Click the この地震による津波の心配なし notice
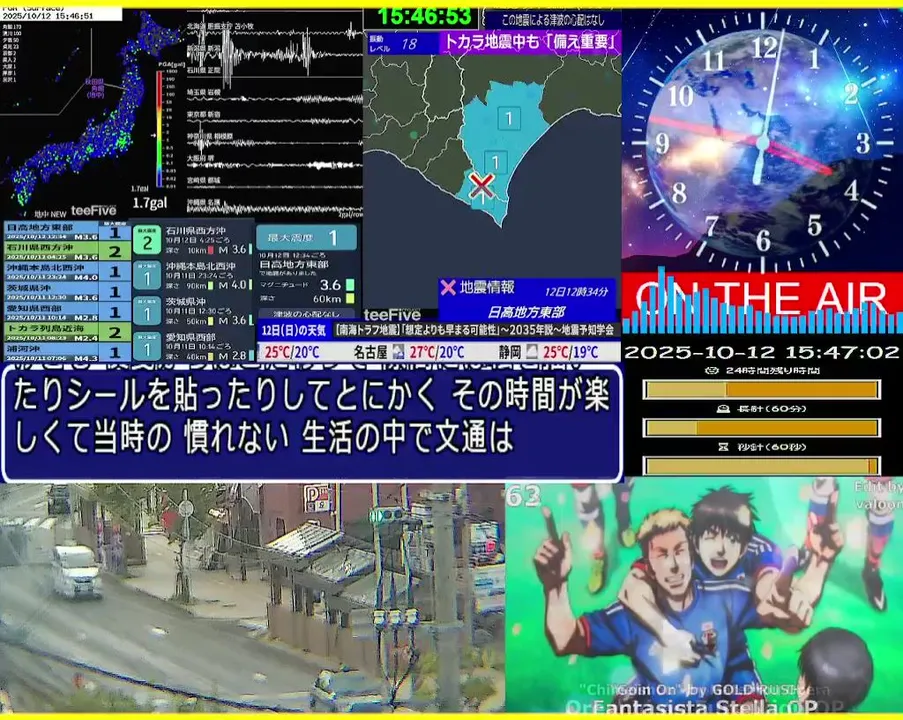 point(553,20)
